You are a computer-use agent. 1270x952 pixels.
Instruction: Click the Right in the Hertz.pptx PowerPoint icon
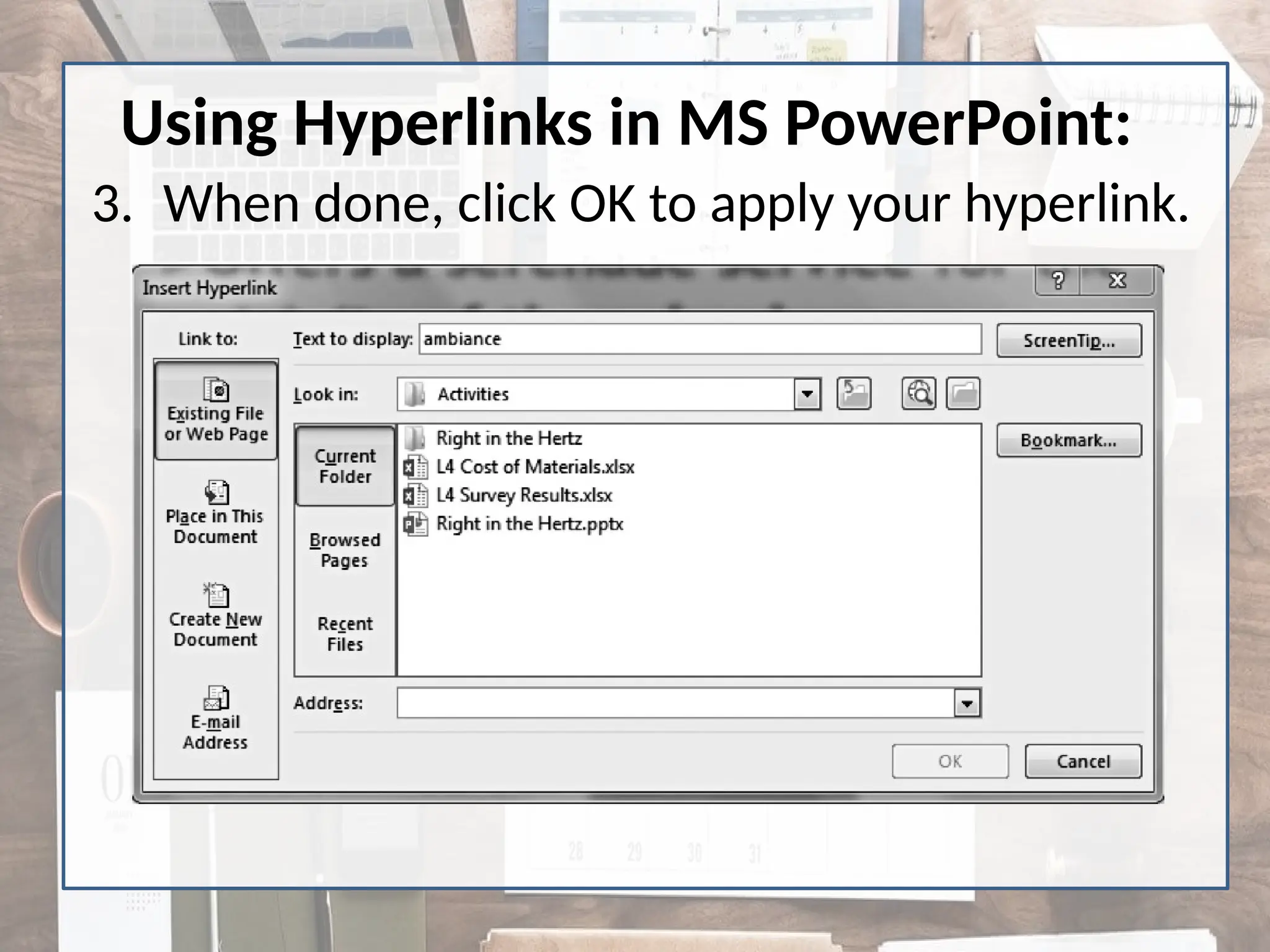pos(415,524)
